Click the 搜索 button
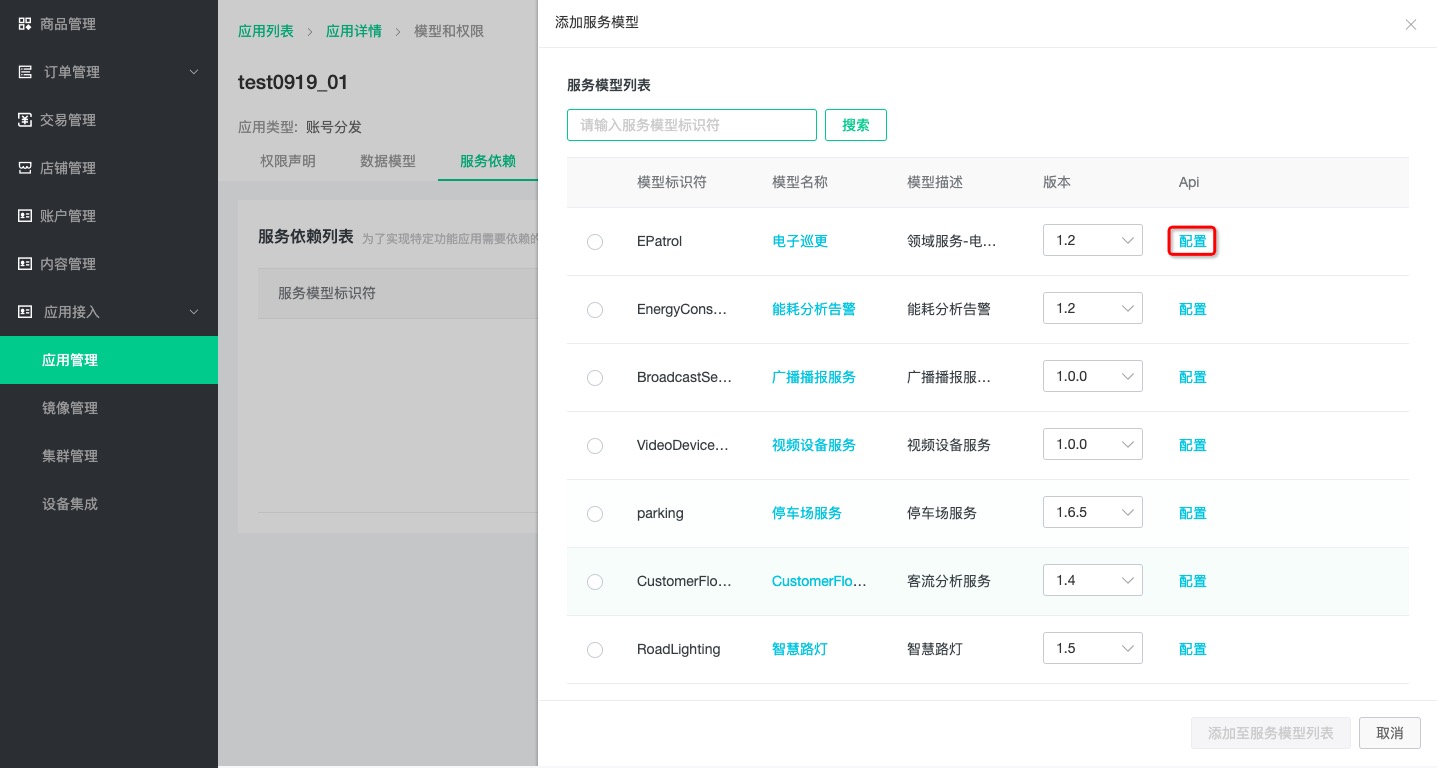Viewport: 1437px width, 768px height. click(x=856, y=125)
